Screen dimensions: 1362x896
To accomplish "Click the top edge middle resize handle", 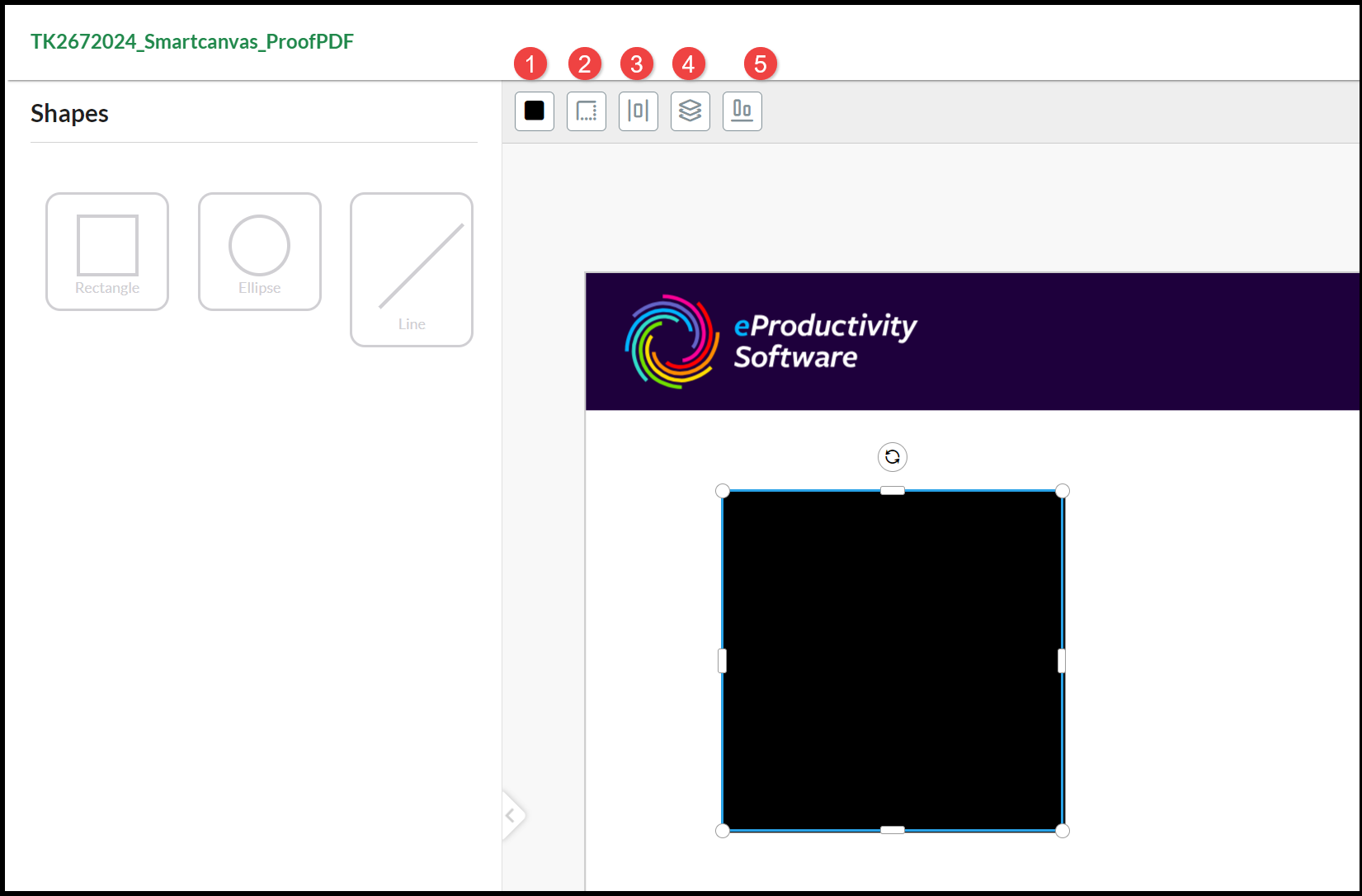I will [892, 491].
